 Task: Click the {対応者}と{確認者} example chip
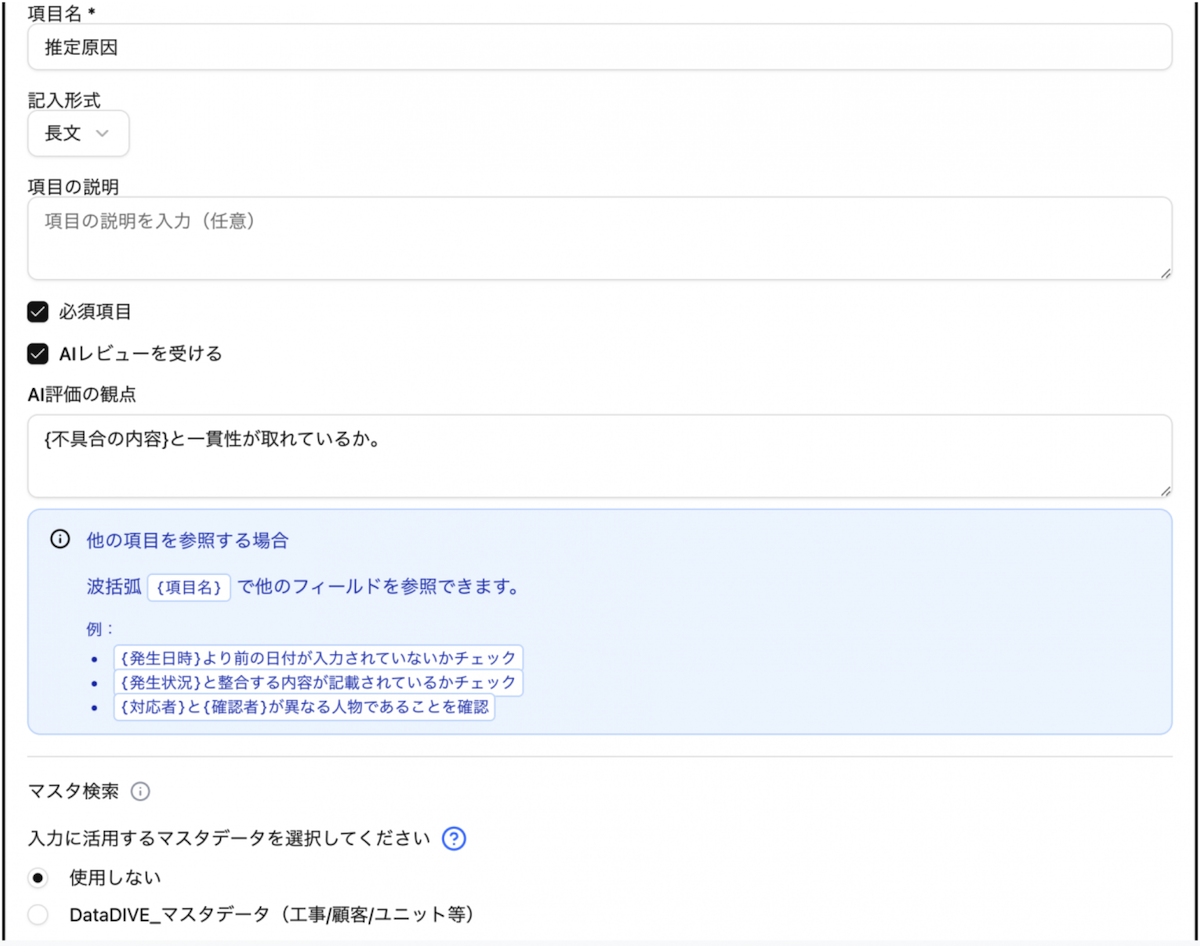(305, 707)
